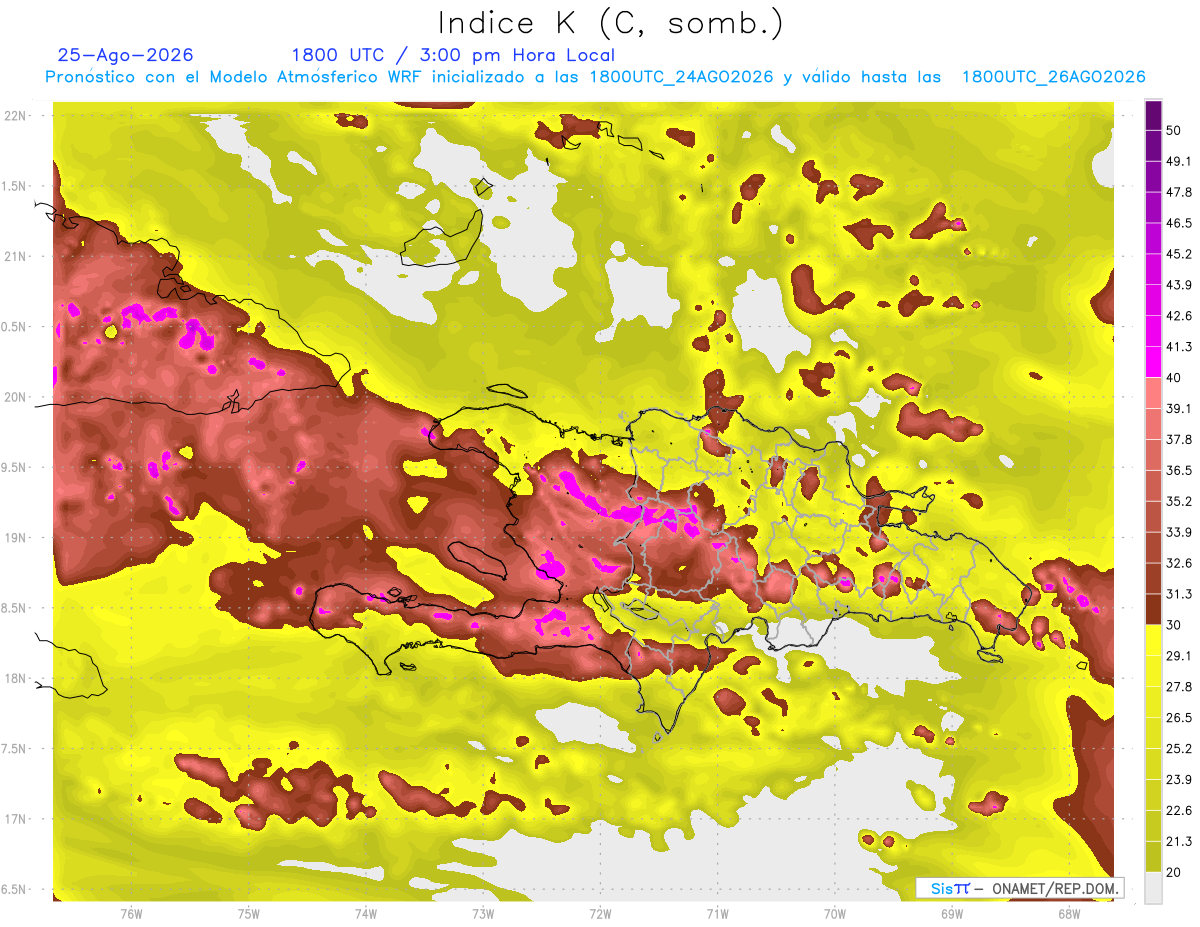Click the colorbar value '36.5'
This screenshot has height=927, width=1200.
1178,470
